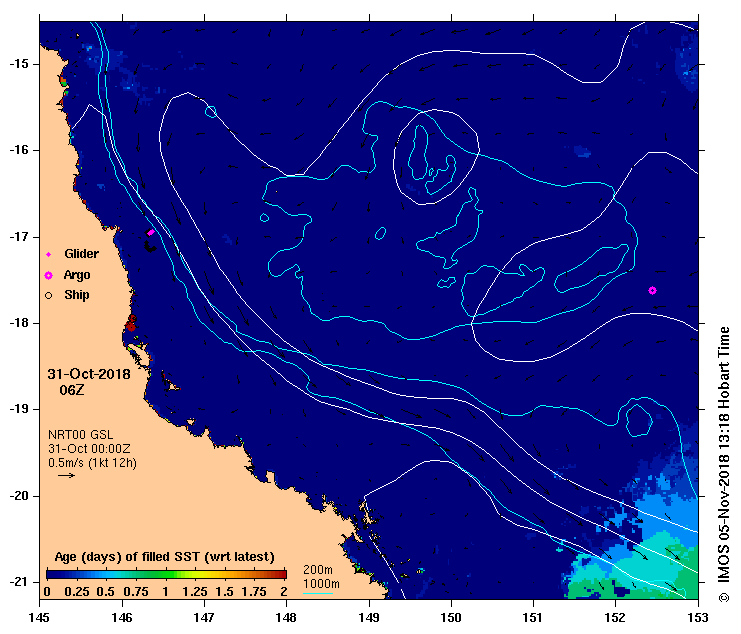The image size is (741, 634).
Task: Click the magenta glider marker near the coast
Action: (x=151, y=232)
